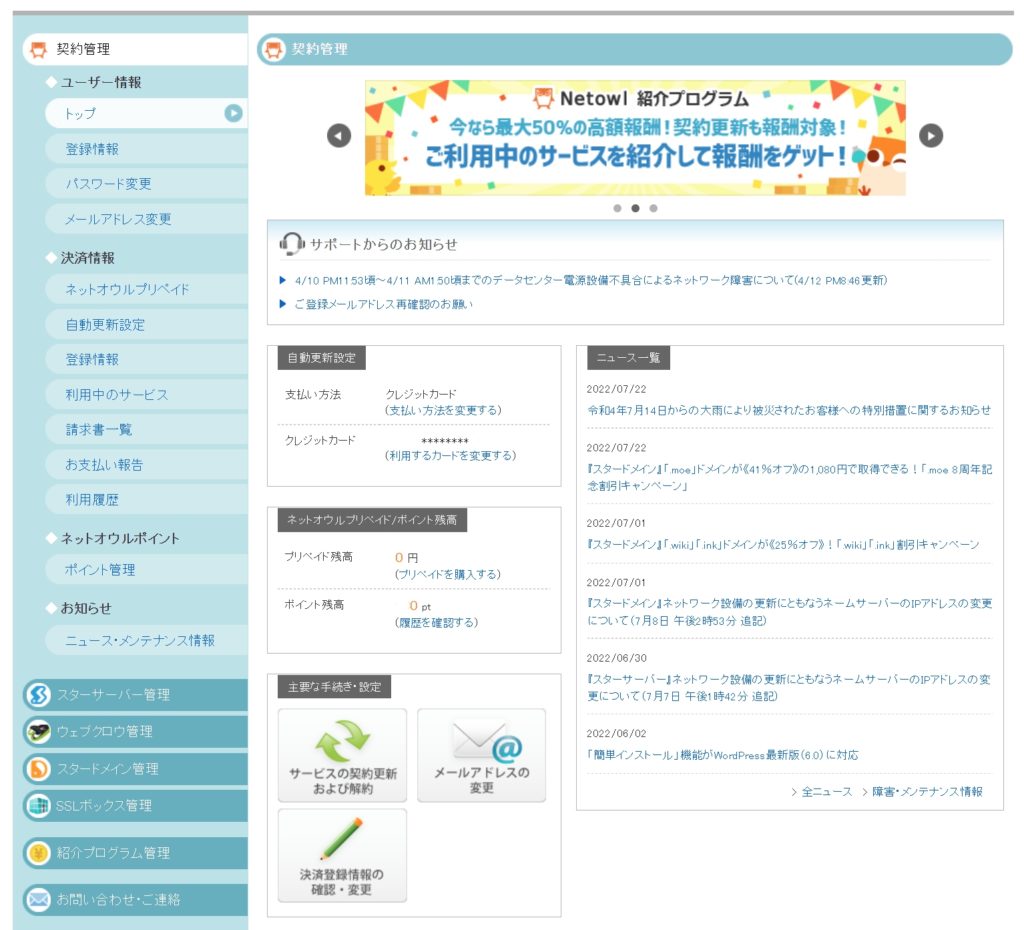Screen dimensions: 1024x930
Task: Click the Star Domain management icon
Action: click(38, 768)
